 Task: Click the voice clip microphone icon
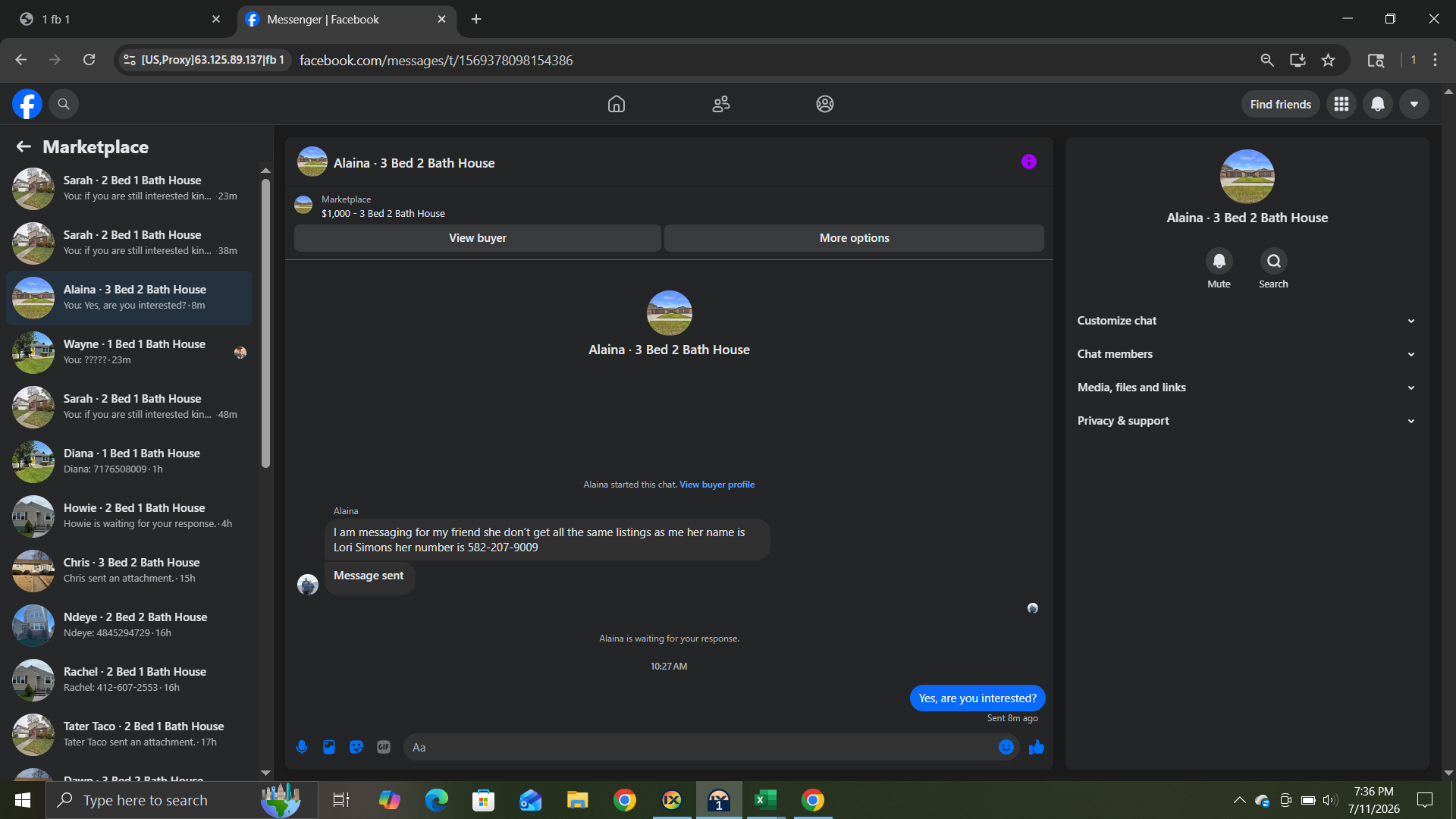pyautogui.click(x=302, y=747)
